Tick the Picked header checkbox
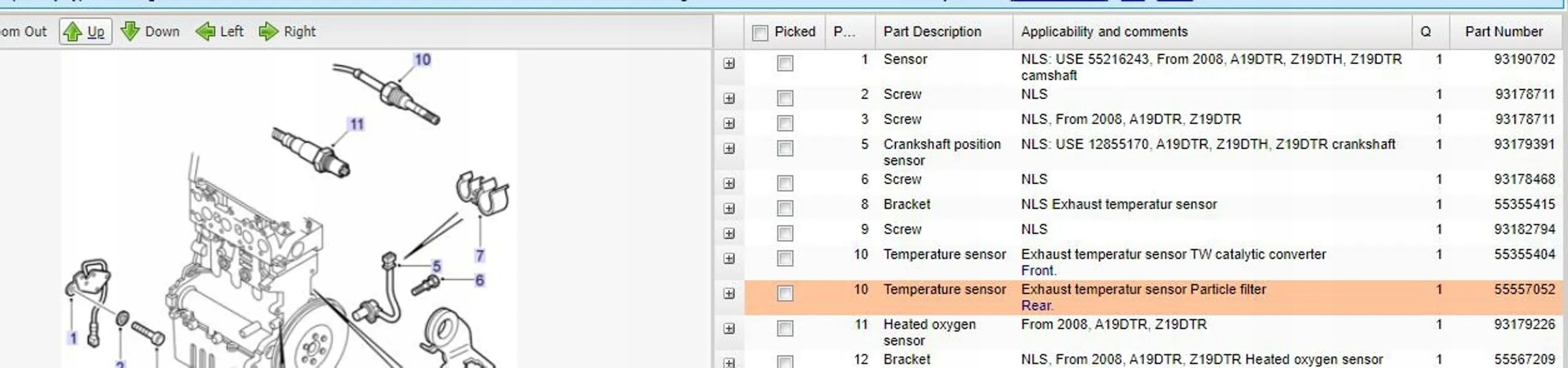This screenshot has width=1568, height=368. coord(760,33)
